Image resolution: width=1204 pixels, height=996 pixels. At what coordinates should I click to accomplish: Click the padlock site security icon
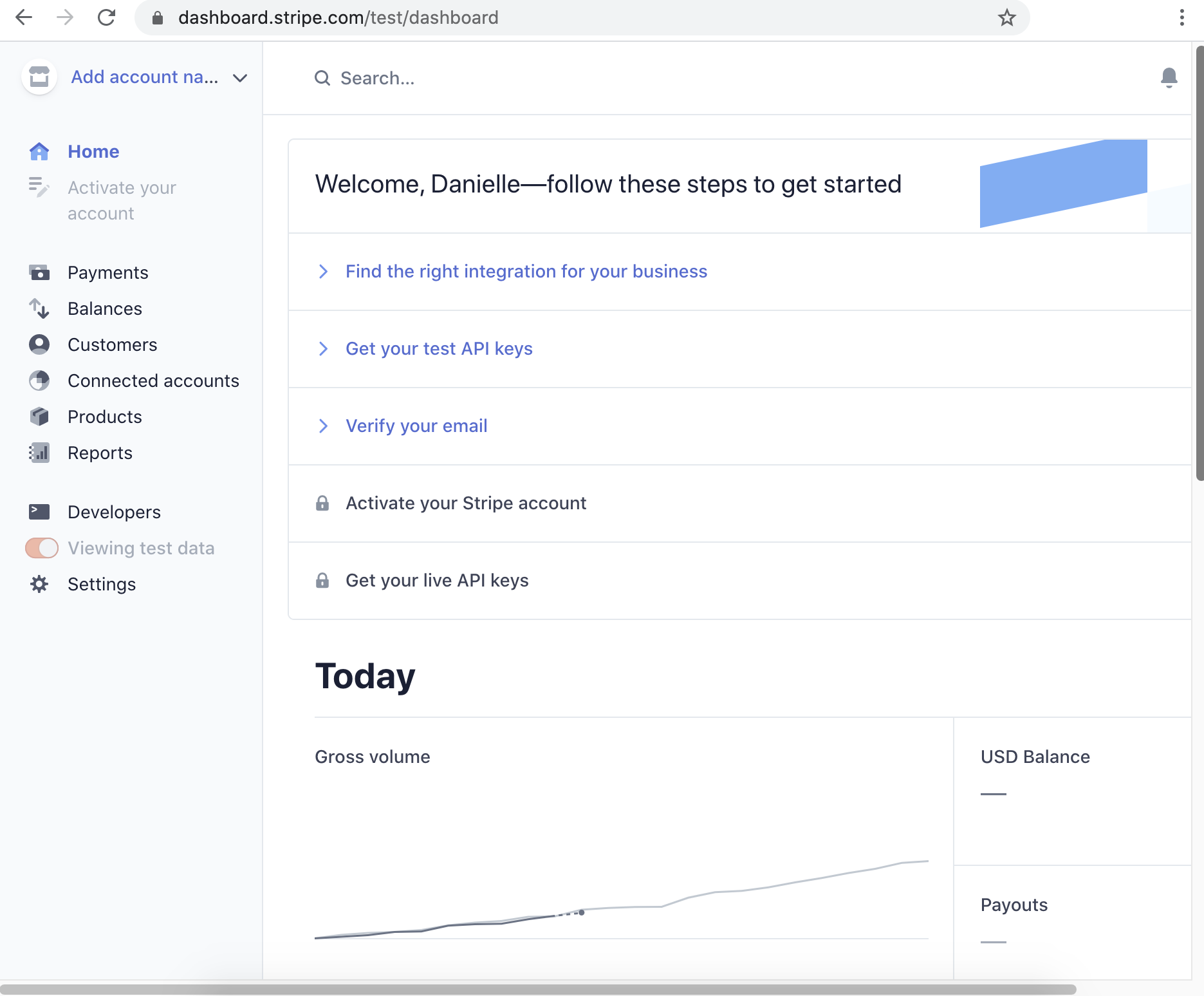(x=158, y=18)
